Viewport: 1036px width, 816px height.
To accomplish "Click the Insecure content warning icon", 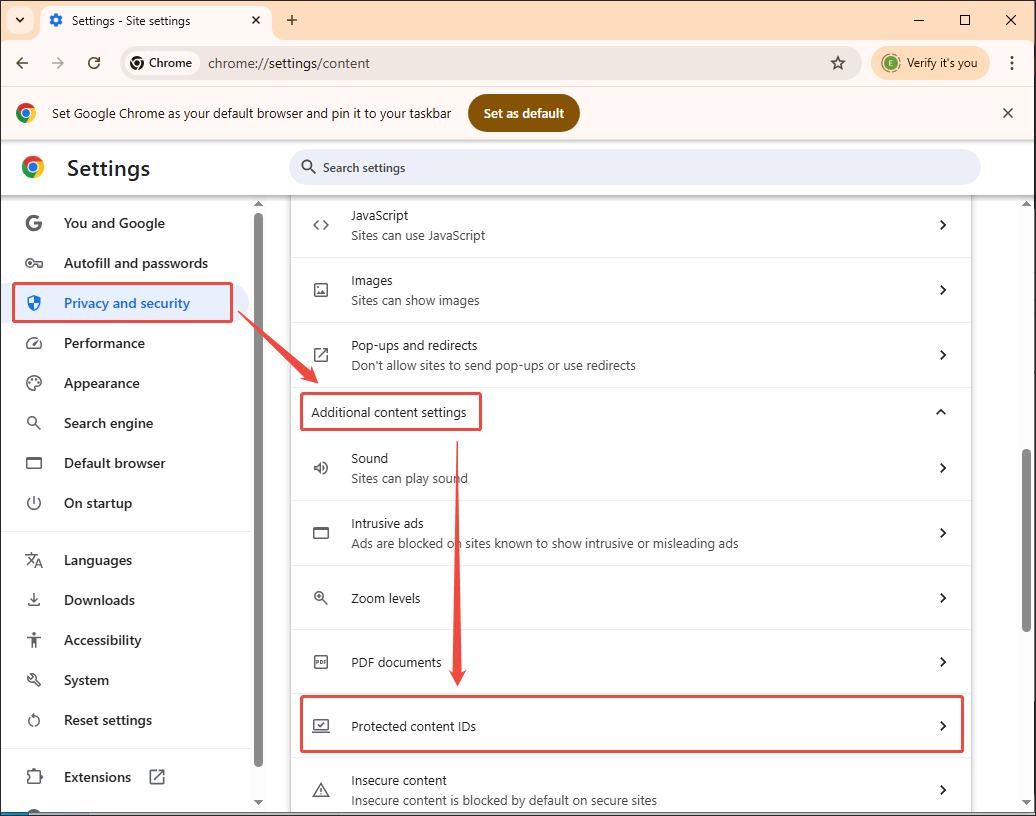I will pos(320,789).
